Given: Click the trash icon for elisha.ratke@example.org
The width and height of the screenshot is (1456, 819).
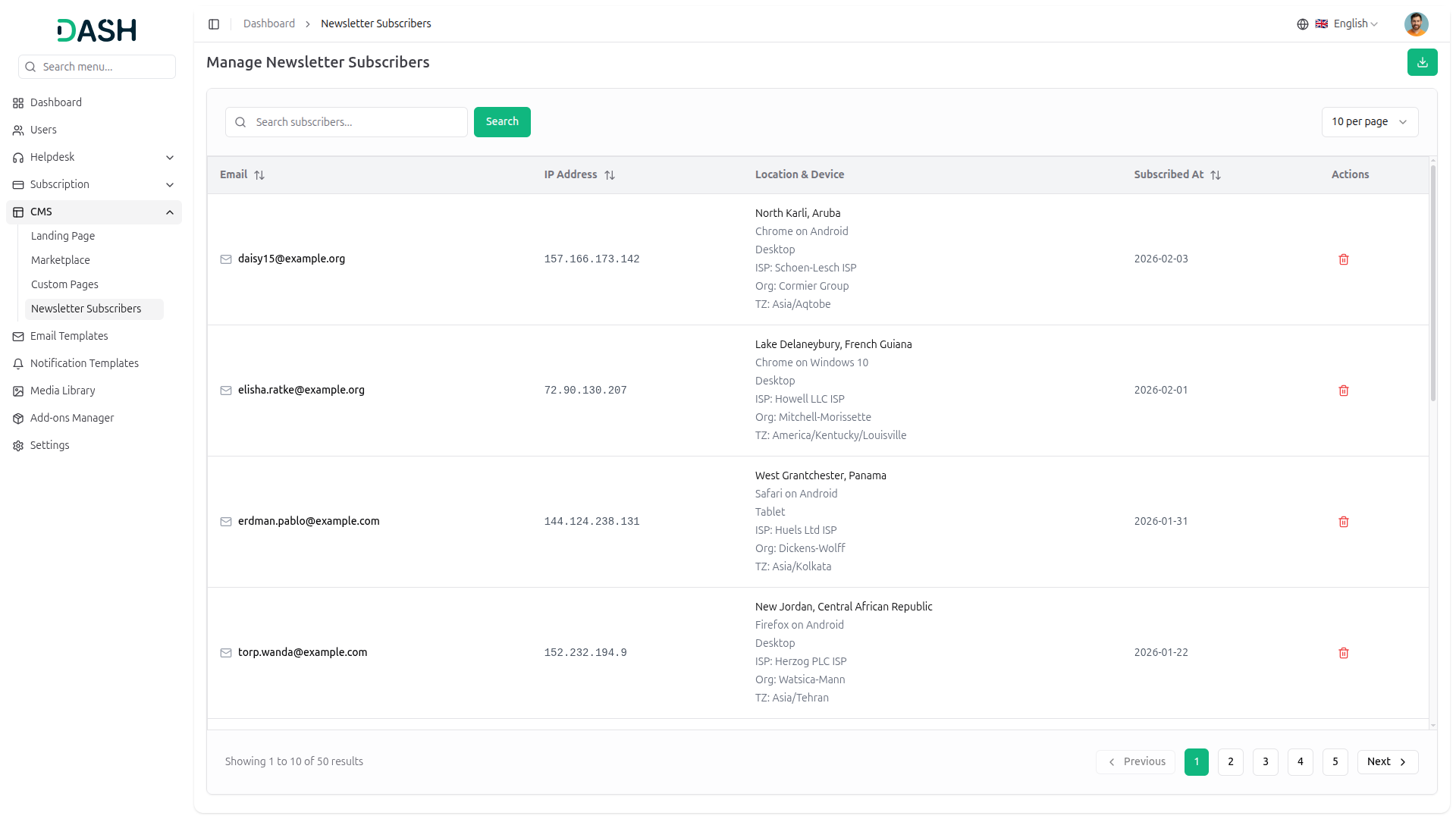Looking at the screenshot, I should point(1343,391).
